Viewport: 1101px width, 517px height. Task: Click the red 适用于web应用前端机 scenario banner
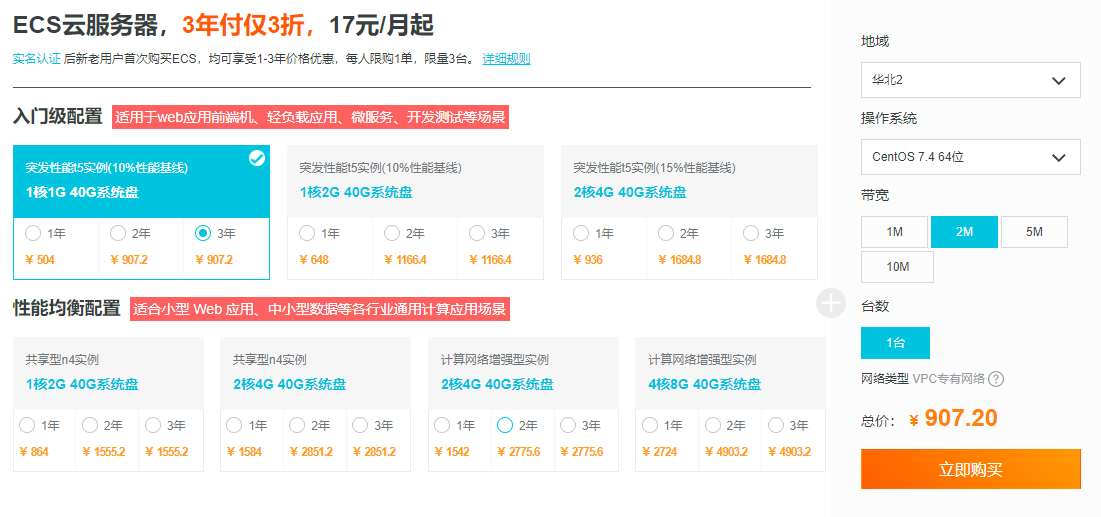pos(310,117)
